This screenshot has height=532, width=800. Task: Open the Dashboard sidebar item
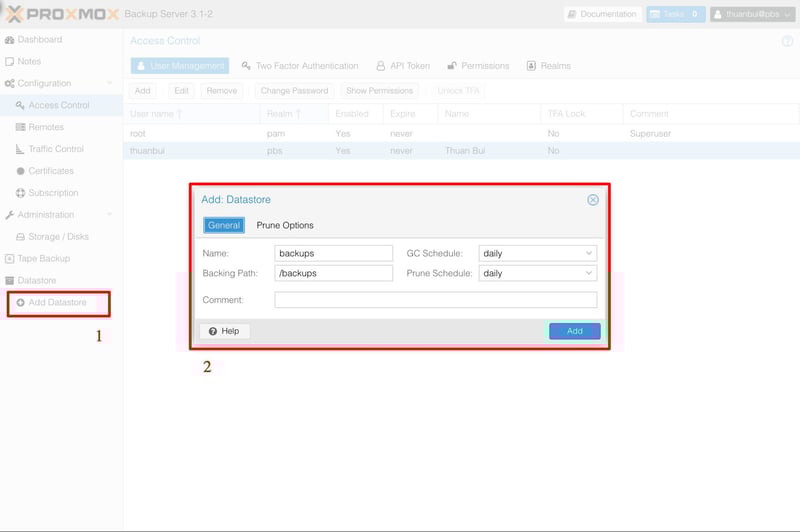39,40
